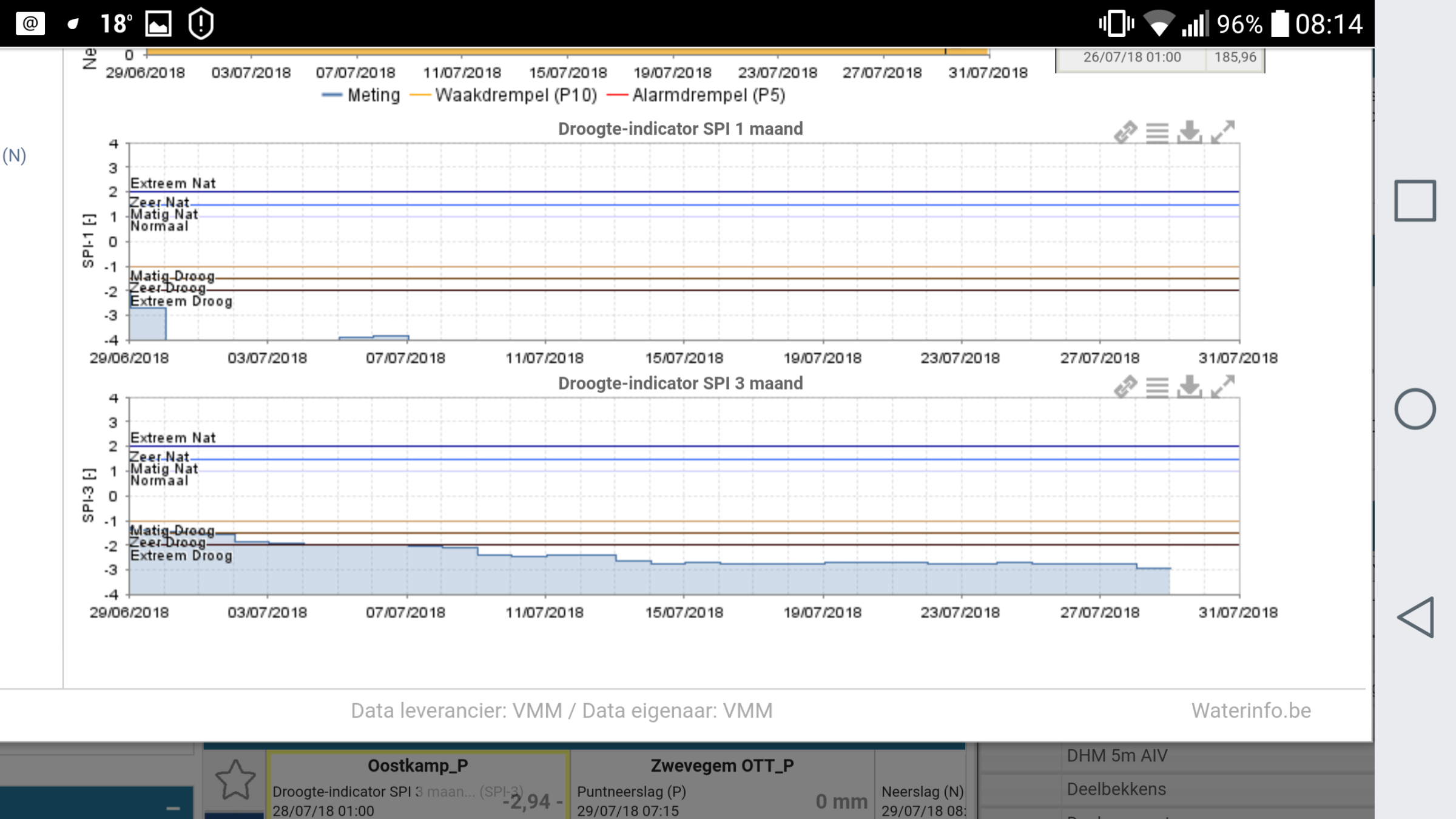The image size is (1456, 819).
Task: Open list menu of SPI 3 maand chart
Action: point(1157,387)
